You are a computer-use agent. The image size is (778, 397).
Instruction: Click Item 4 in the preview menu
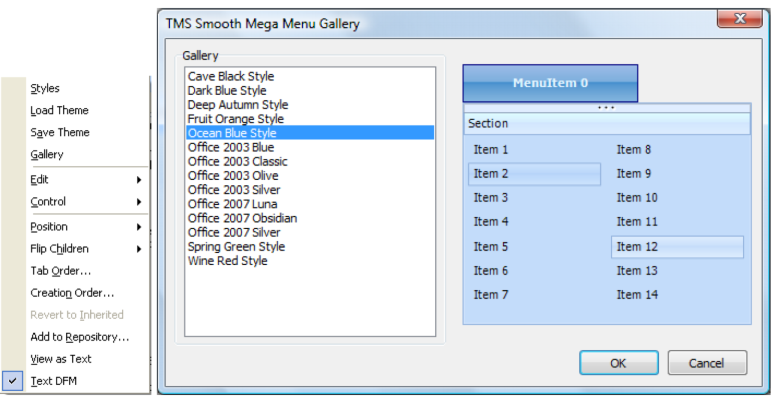point(491,222)
